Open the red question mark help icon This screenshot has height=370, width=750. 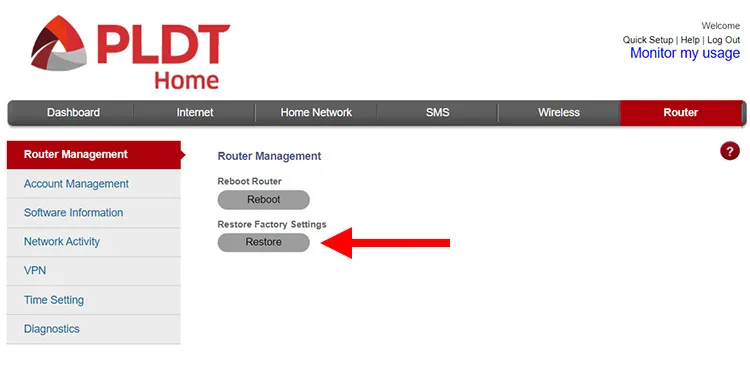pyautogui.click(x=729, y=152)
